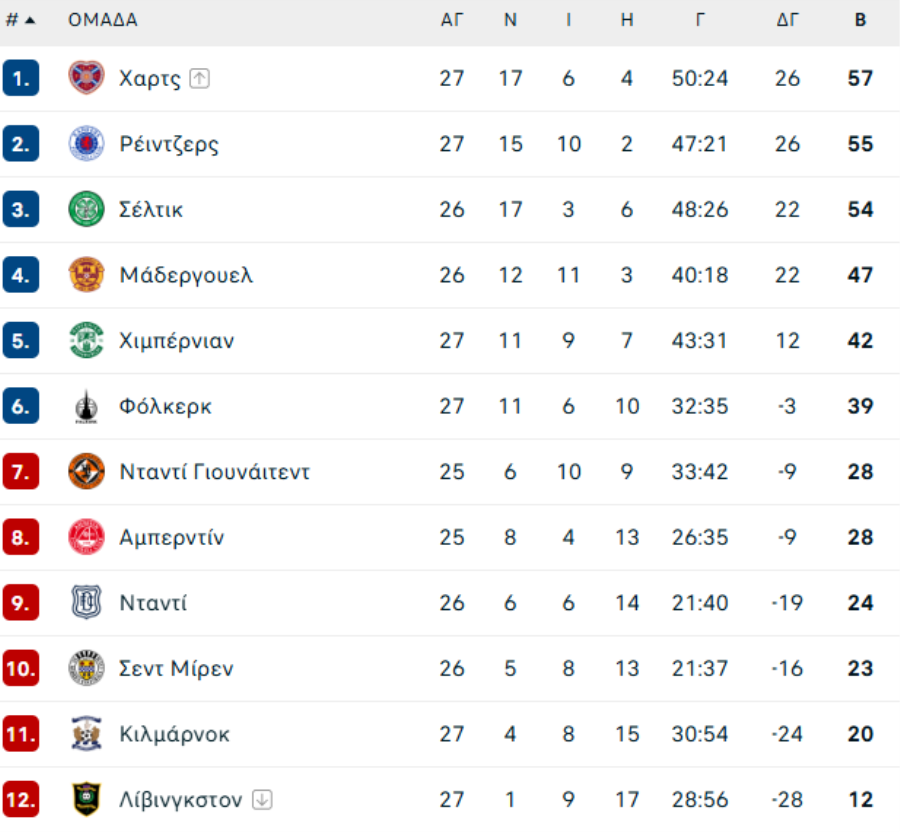Click the Falkirk (Φόλκερκ) club crest
The width and height of the screenshot is (900, 832).
[x=86, y=407]
